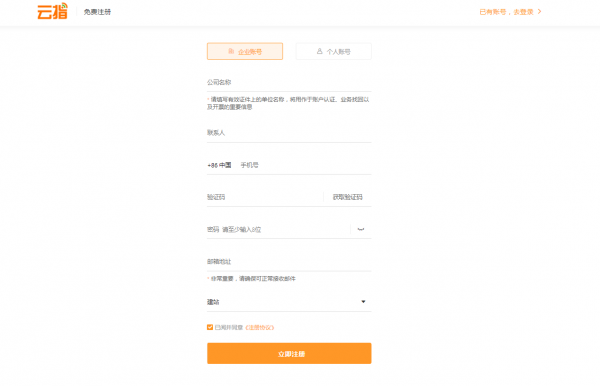Click the 邮箱地址 input field
This screenshot has height=386, width=600.
(x=289, y=262)
